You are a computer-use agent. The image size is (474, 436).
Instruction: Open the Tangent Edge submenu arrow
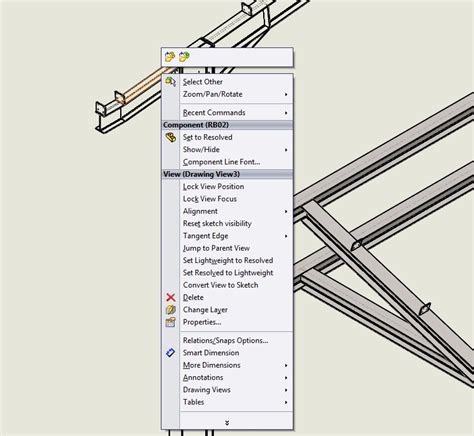point(286,236)
